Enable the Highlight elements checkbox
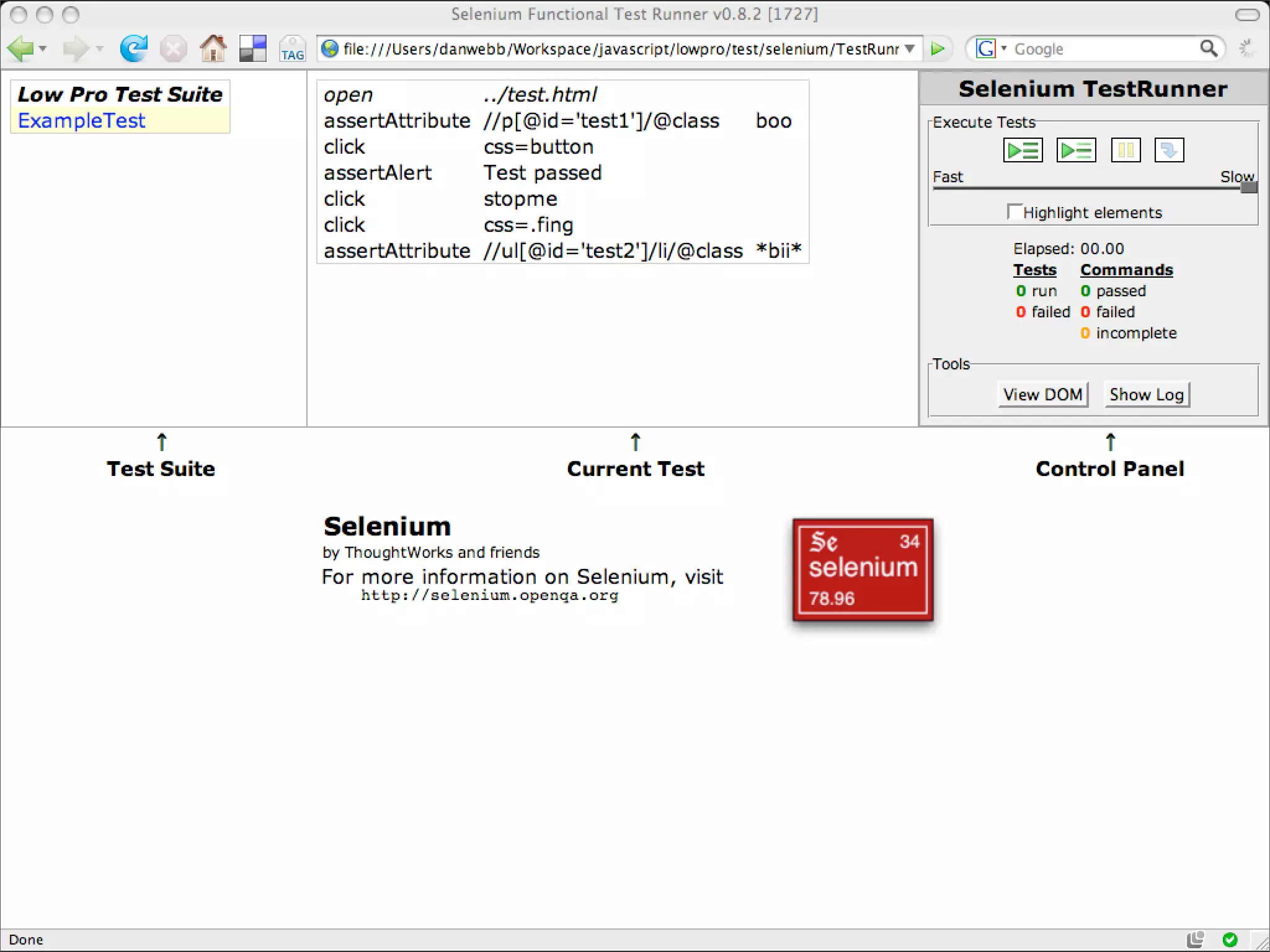The image size is (1270, 952). (1014, 212)
